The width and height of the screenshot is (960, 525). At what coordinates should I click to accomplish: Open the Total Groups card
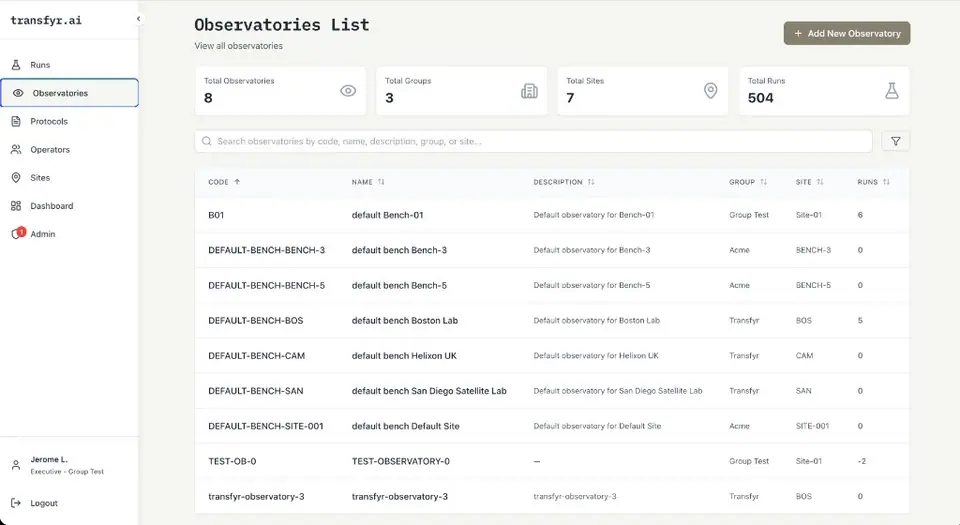[x=461, y=91]
